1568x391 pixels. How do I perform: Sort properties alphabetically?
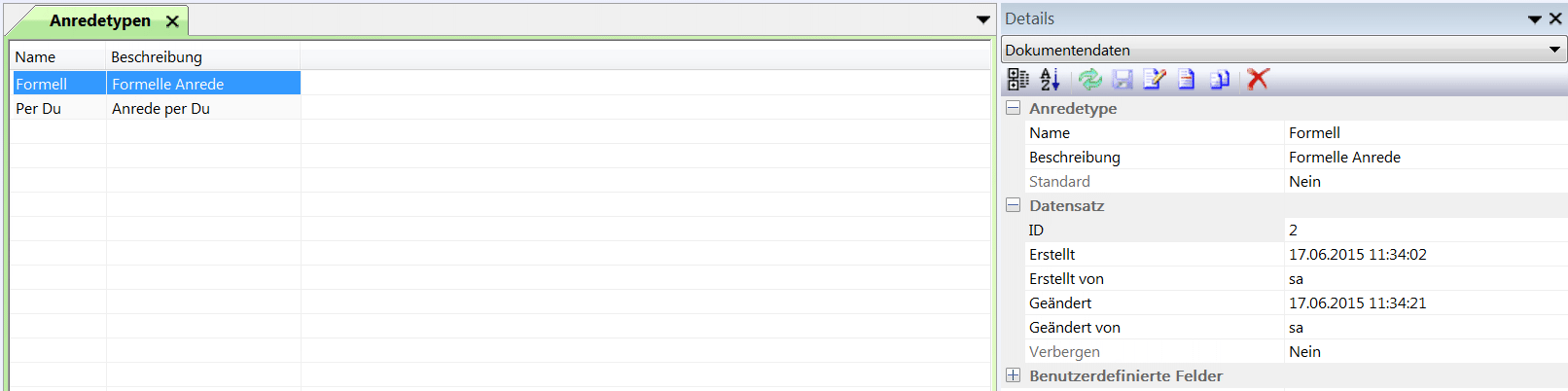coord(1050,80)
